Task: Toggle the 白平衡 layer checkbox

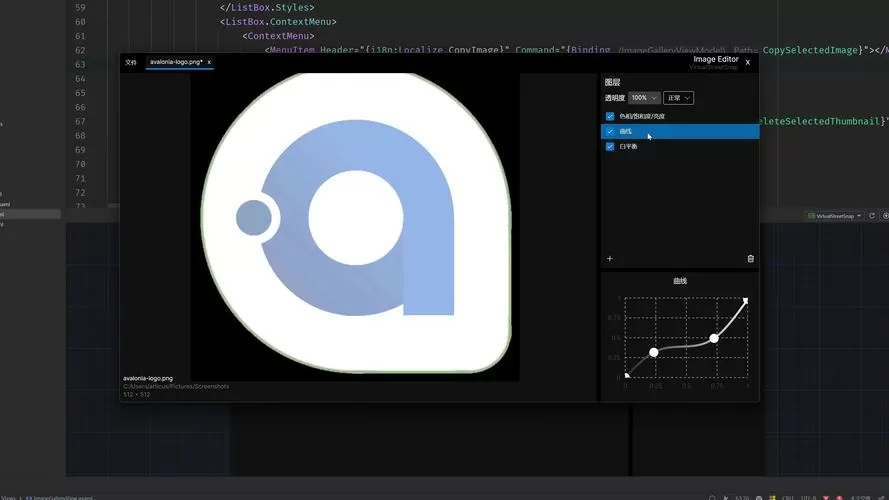Action: [610, 146]
